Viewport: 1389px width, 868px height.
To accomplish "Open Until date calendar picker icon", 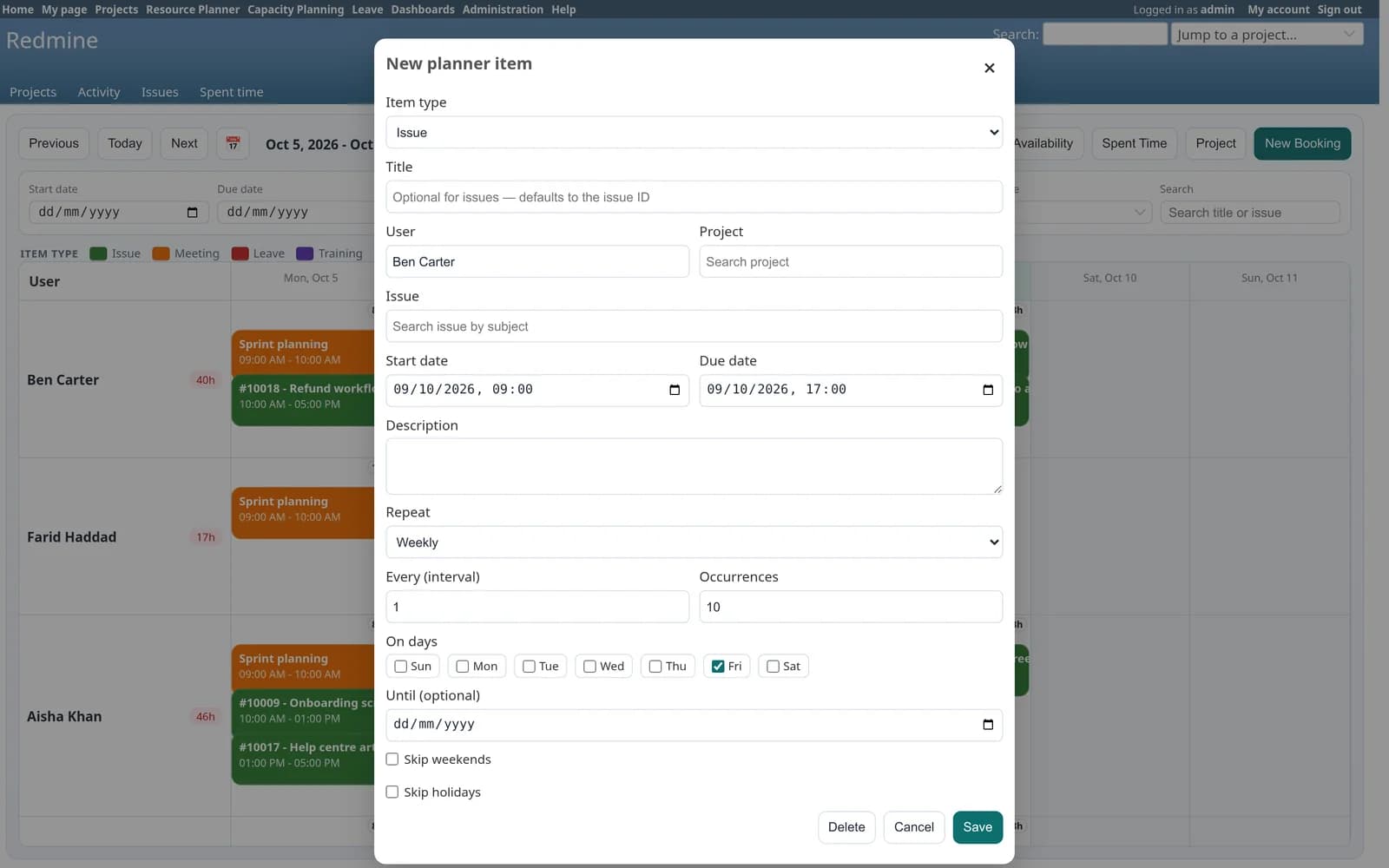I will 988,725.
